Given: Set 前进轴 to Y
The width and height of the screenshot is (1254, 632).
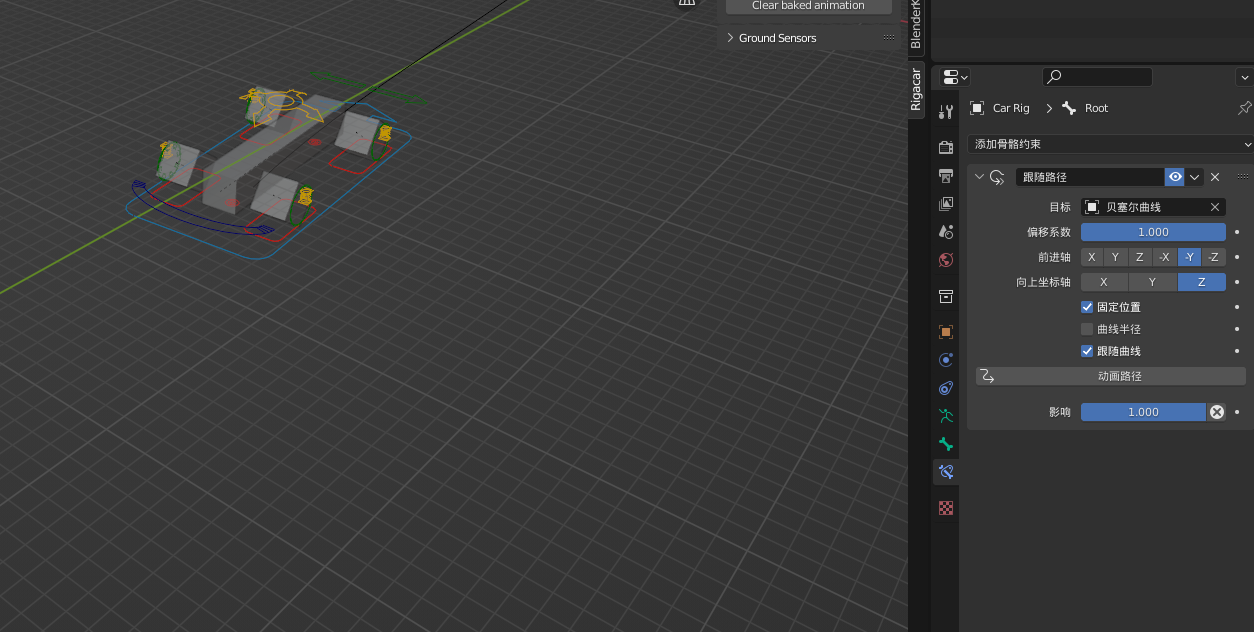Looking at the screenshot, I should click(1116, 257).
